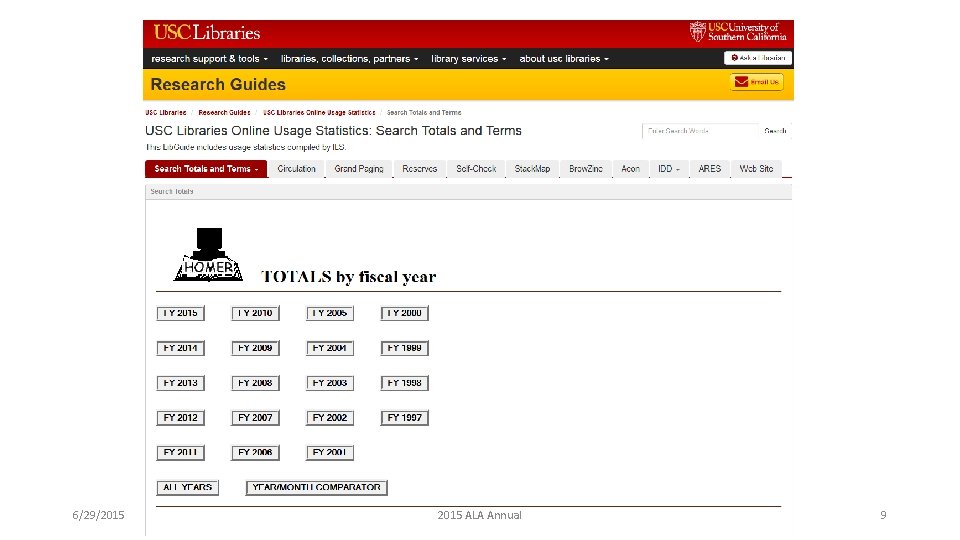Switch to the StackMap tab

click(x=532, y=169)
